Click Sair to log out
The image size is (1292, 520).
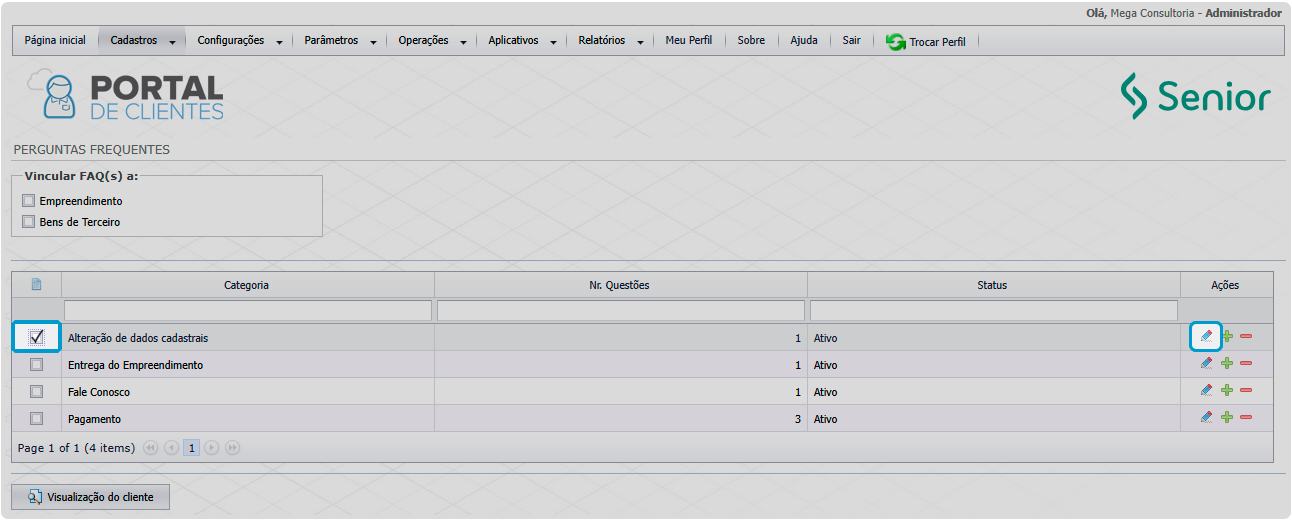point(851,41)
